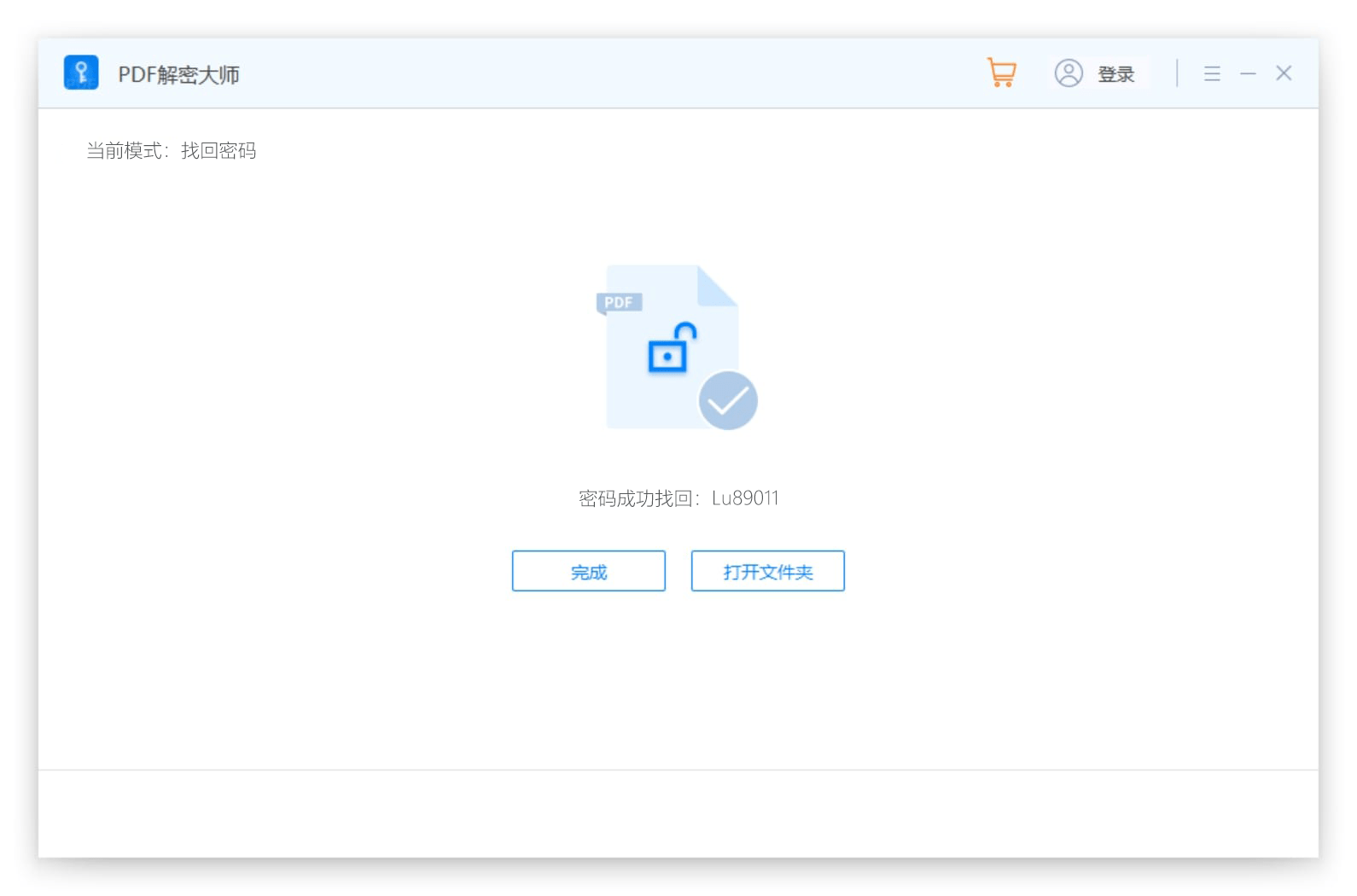
Task: Click the 找回密码 mode text
Action: tap(218, 151)
